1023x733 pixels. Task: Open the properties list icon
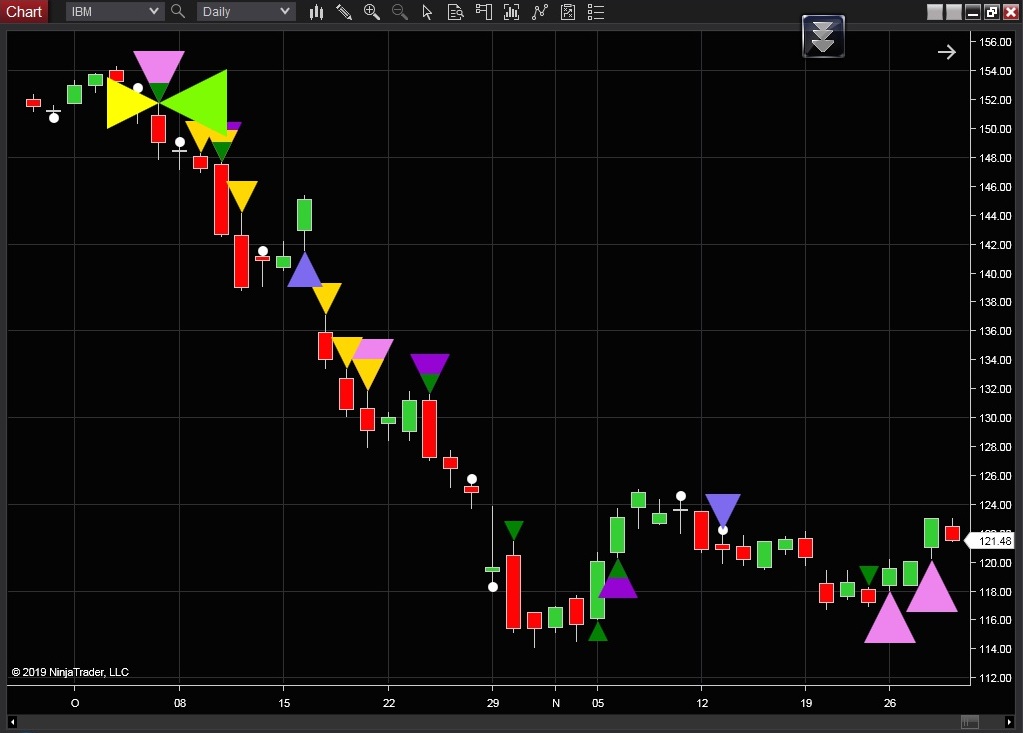(x=596, y=12)
